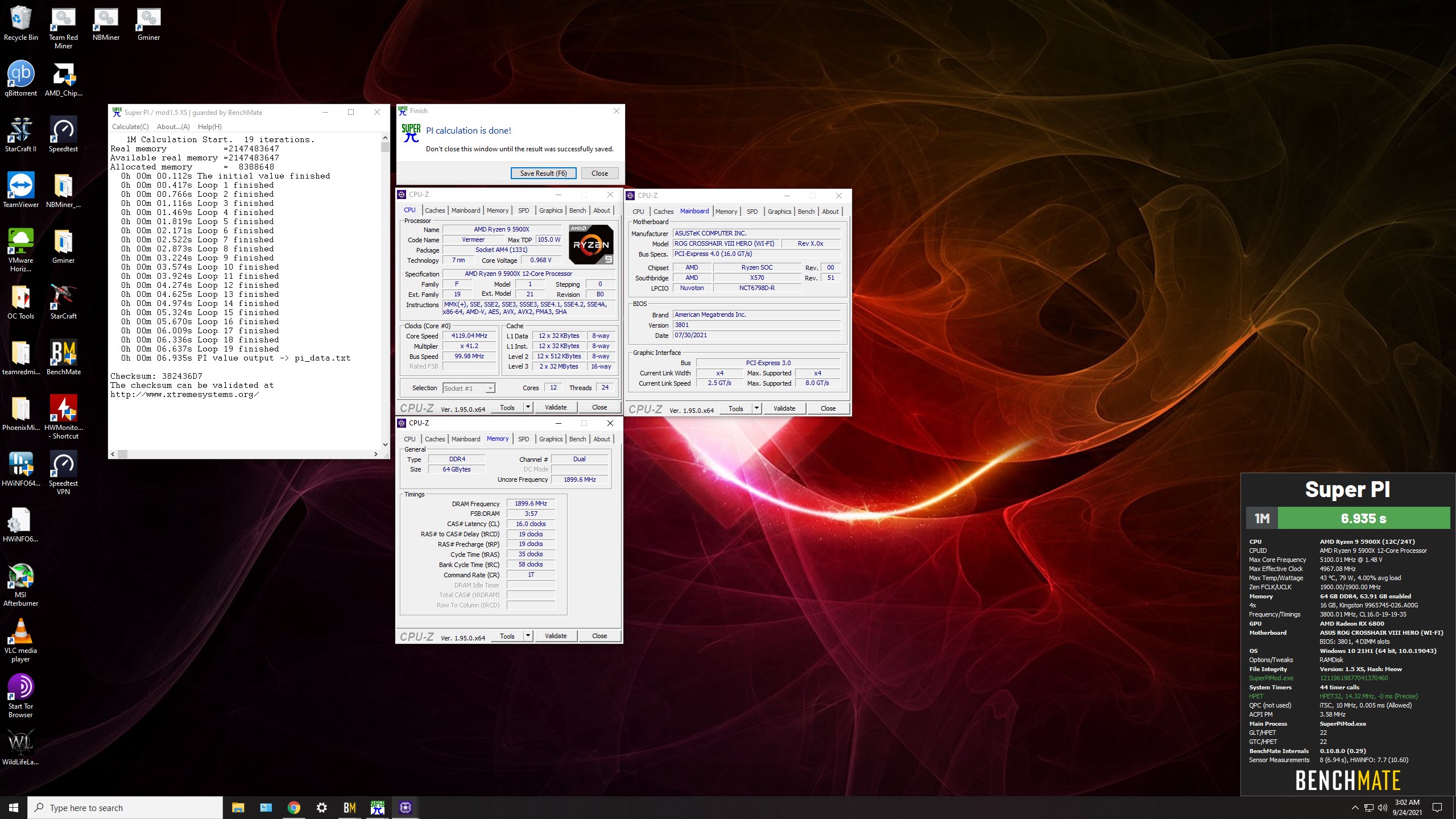Click the 6.935 s result bar
Image resolution: width=1456 pixels, height=819 pixels.
[1363, 518]
